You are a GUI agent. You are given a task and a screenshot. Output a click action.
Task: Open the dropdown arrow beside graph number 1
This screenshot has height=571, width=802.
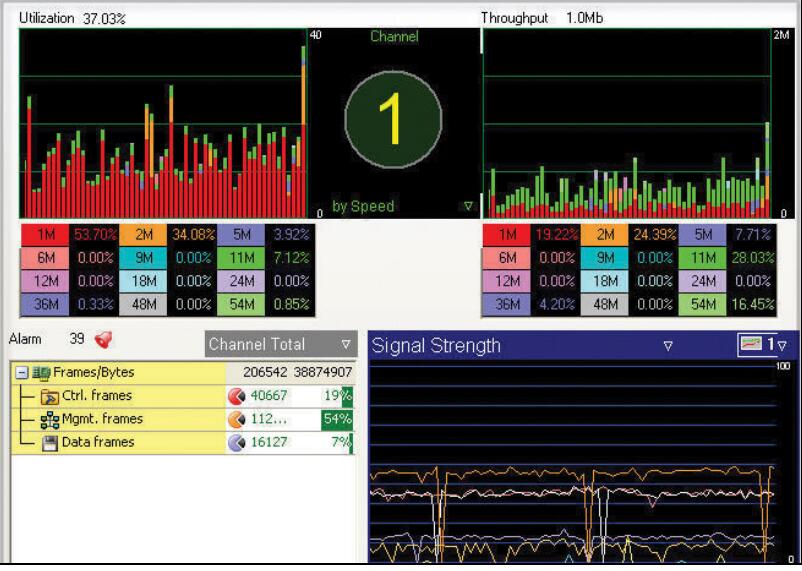pyautogui.click(x=782, y=346)
